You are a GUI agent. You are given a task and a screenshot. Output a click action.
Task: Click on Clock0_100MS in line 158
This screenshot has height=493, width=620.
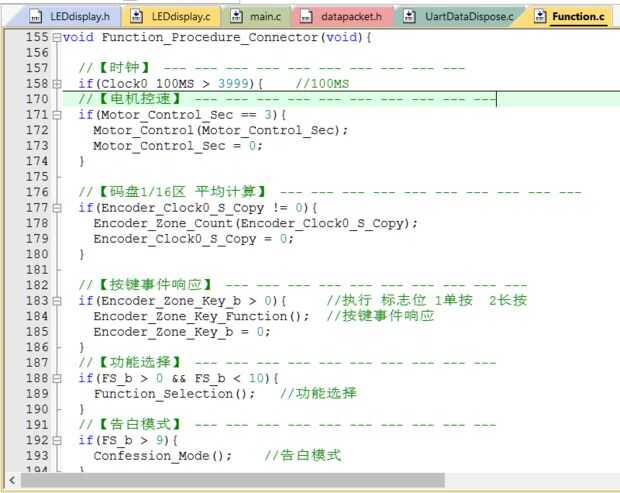pos(147,84)
